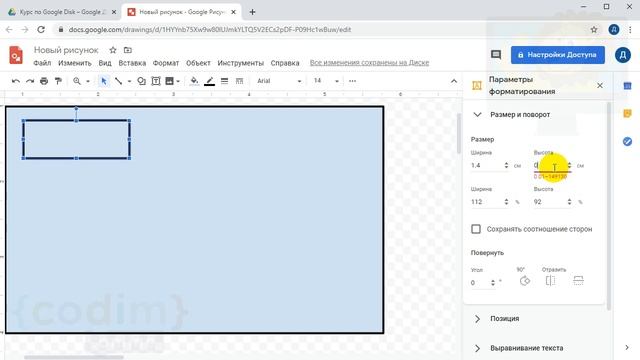Open the Справка menu

[x=285, y=63]
